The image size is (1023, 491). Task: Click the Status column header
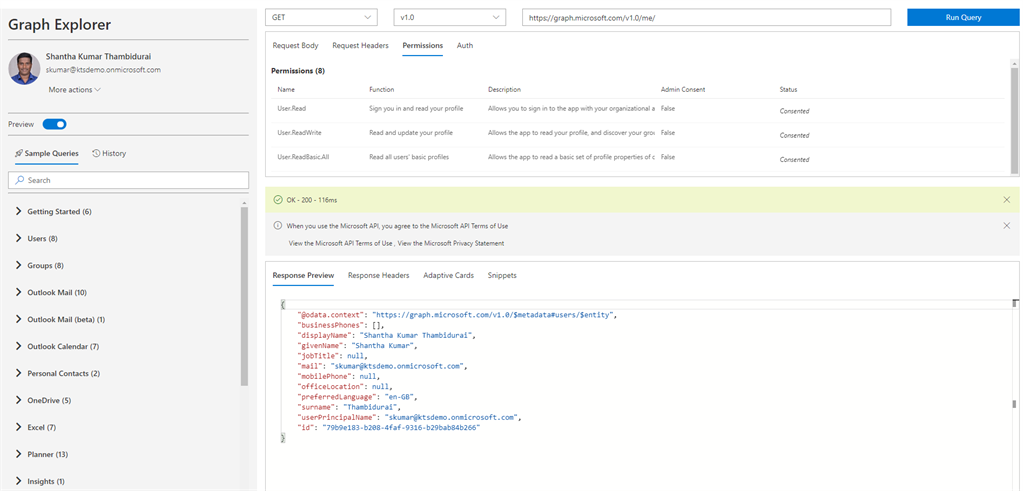pyautogui.click(x=788, y=89)
